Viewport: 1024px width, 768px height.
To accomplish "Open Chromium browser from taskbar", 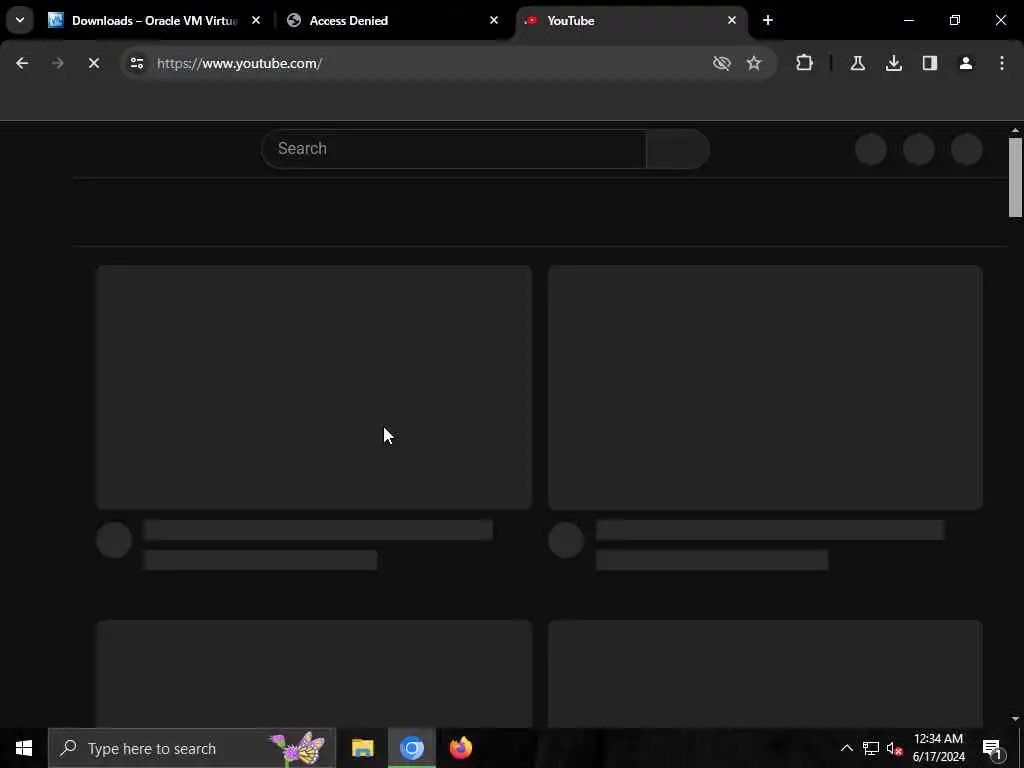I will (x=411, y=748).
